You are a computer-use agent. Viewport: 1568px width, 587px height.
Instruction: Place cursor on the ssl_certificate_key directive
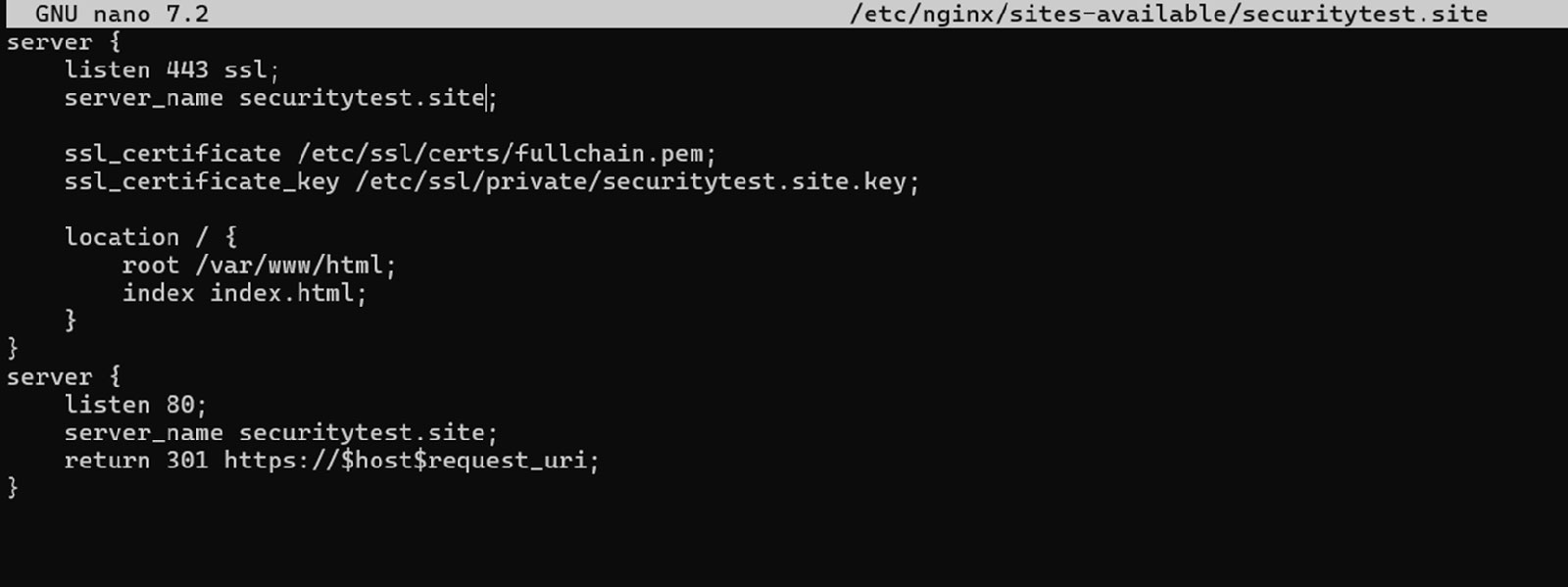pyautogui.click(x=201, y=181)
